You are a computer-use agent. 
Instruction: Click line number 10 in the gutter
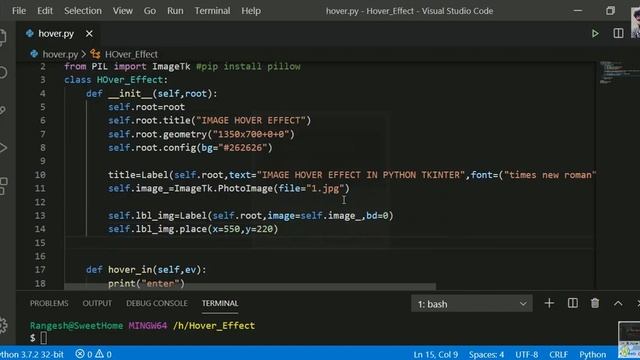click(x=40, y=175)
